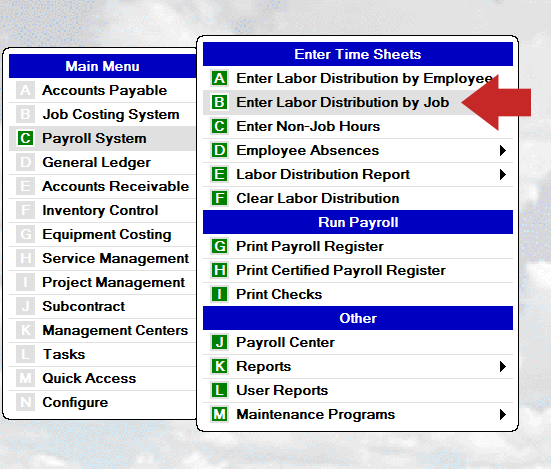551x469 pixels.
Task: Open the Employee Absences entry
Action: click(x=358, y=150)
